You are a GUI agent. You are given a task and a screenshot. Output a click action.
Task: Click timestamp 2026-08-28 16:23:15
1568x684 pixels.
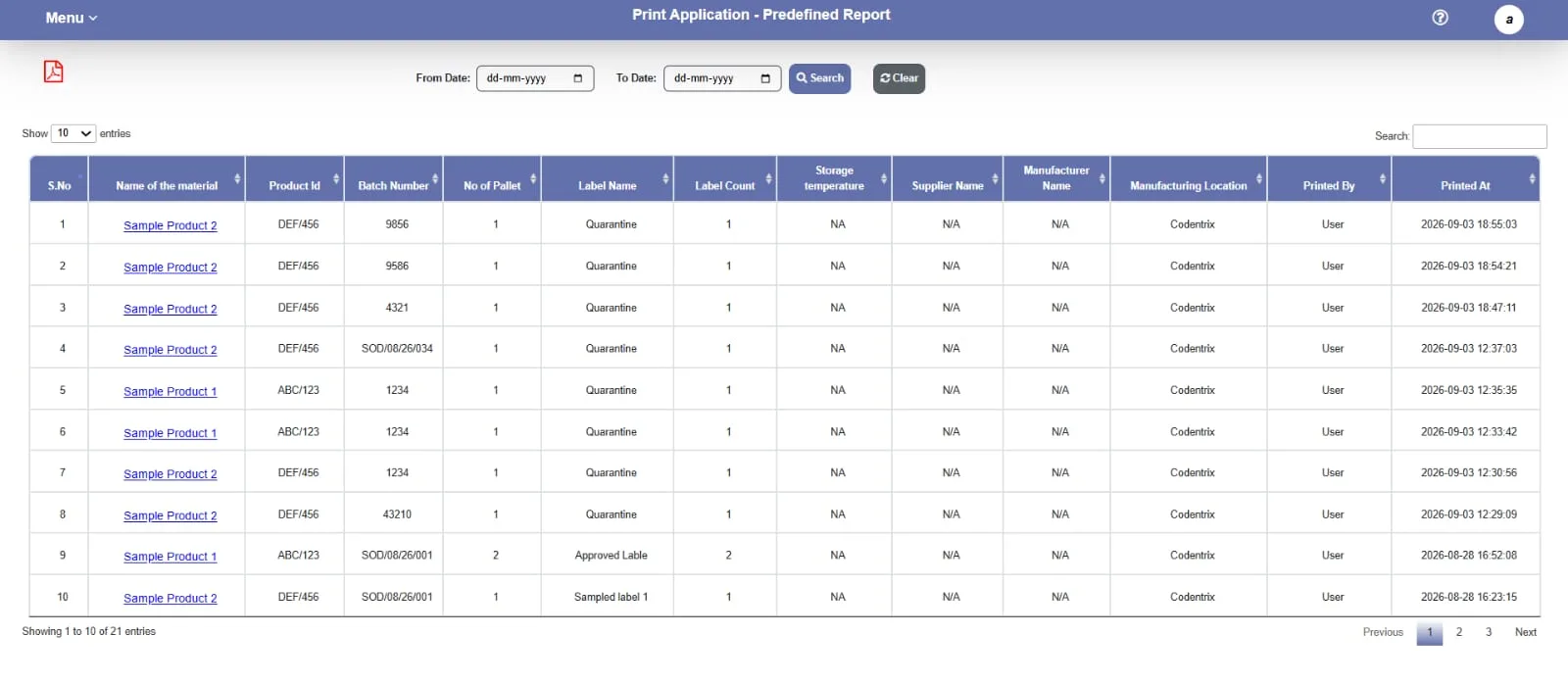(x=1469, y=597)
